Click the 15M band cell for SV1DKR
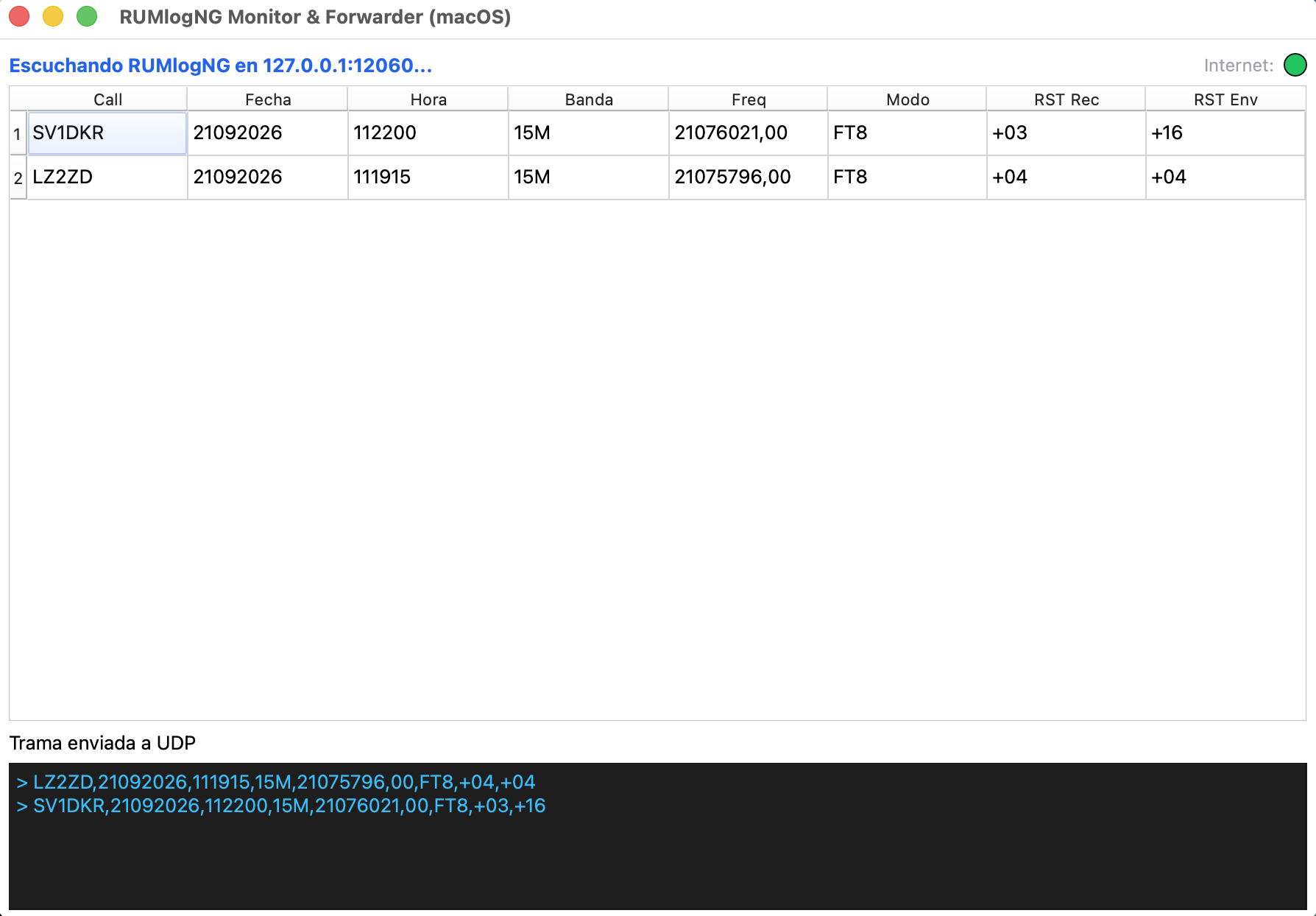The width and height of the screenshot is (1316, 916). [x=589, y=133]
